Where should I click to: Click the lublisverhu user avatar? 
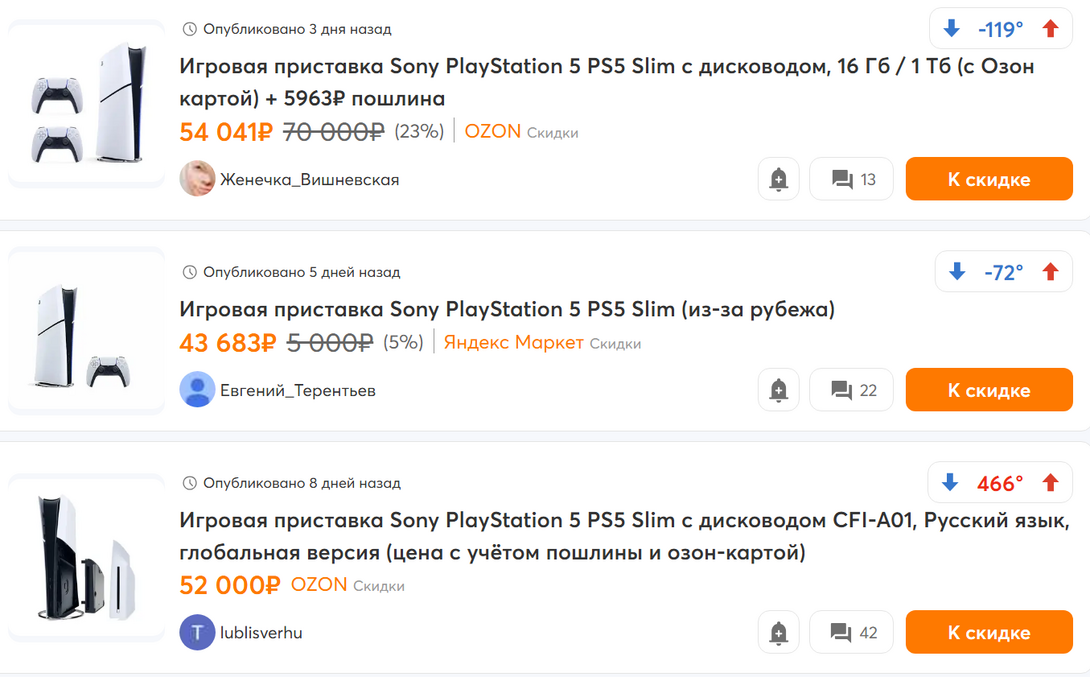pos(197,633)
